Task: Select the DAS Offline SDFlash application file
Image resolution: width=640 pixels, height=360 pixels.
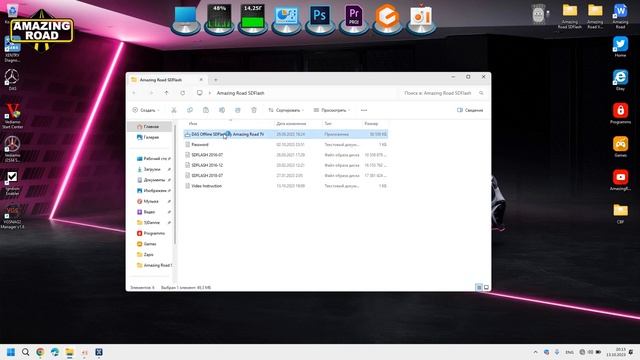Action: point(286,134)
